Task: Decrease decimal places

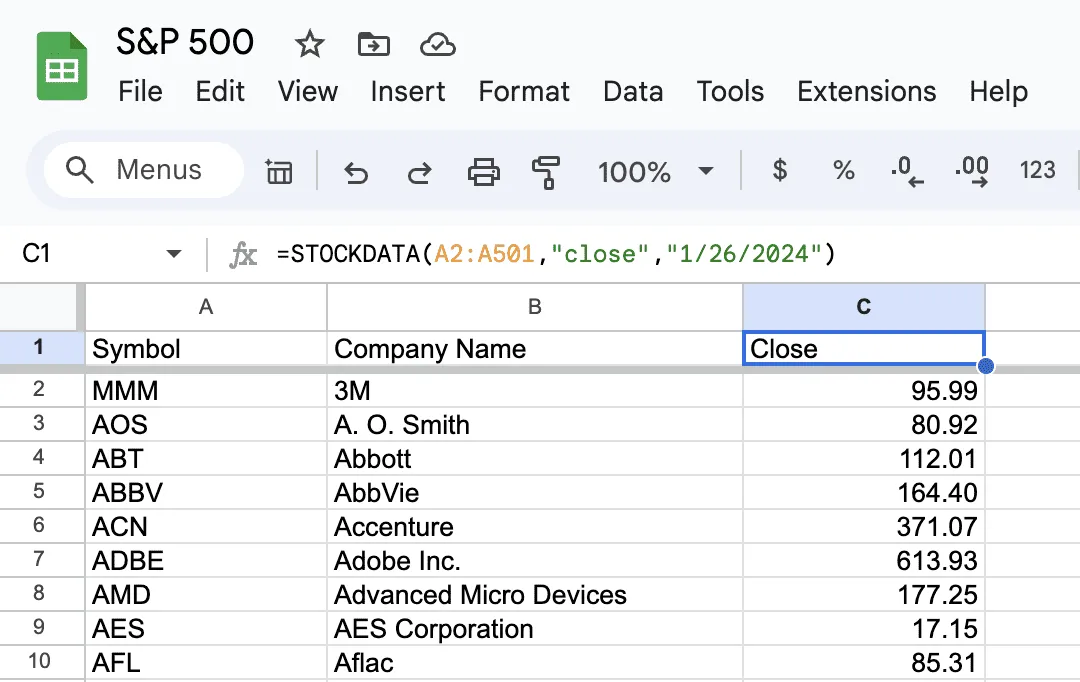Action: (x=907, y=171)
